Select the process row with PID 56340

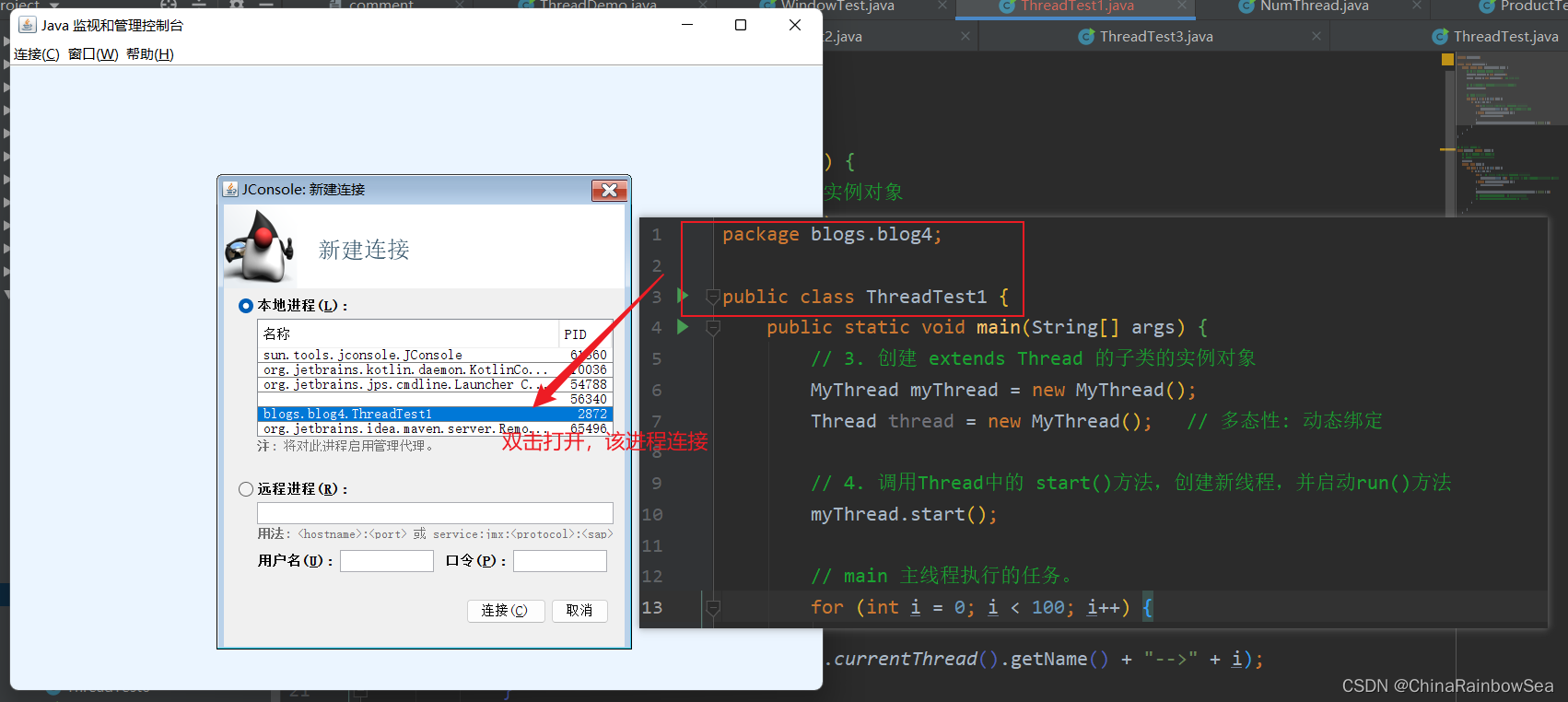click(435, 399)
